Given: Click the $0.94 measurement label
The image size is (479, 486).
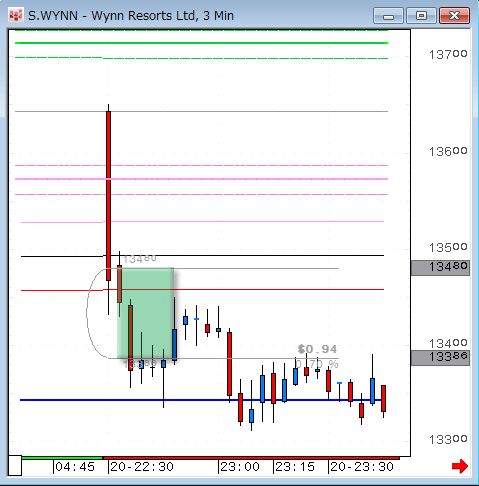Looking at the screenshot, I should pos(317,349).
